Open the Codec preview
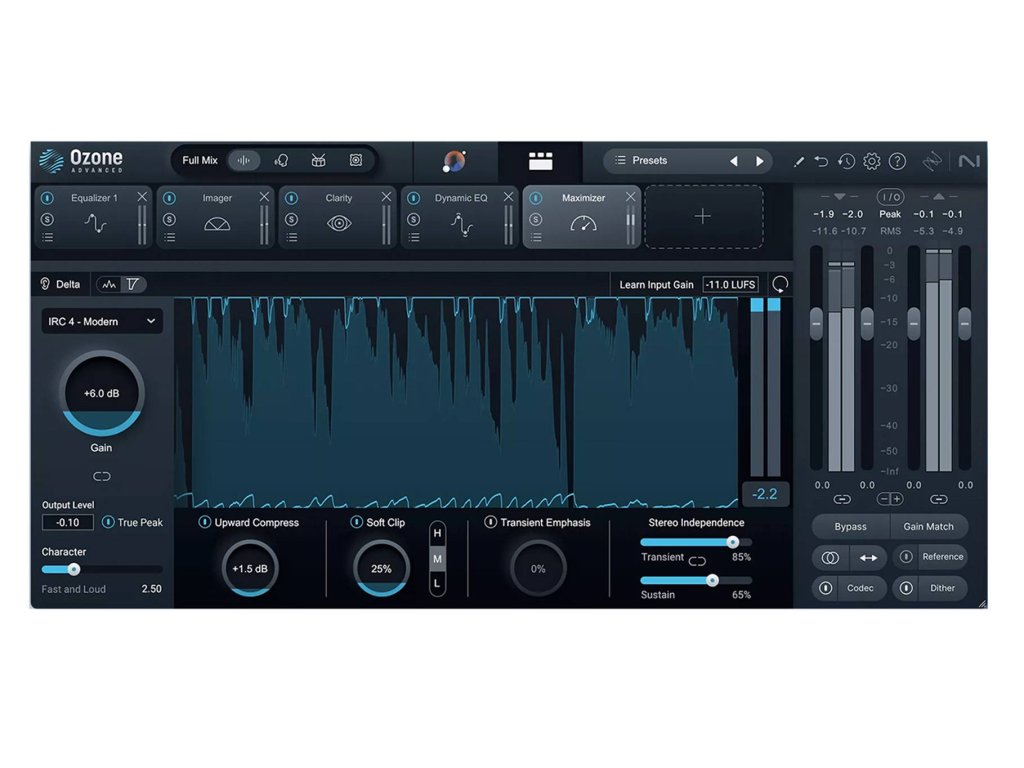1024x768 pixels. click(x=860, y=588)
